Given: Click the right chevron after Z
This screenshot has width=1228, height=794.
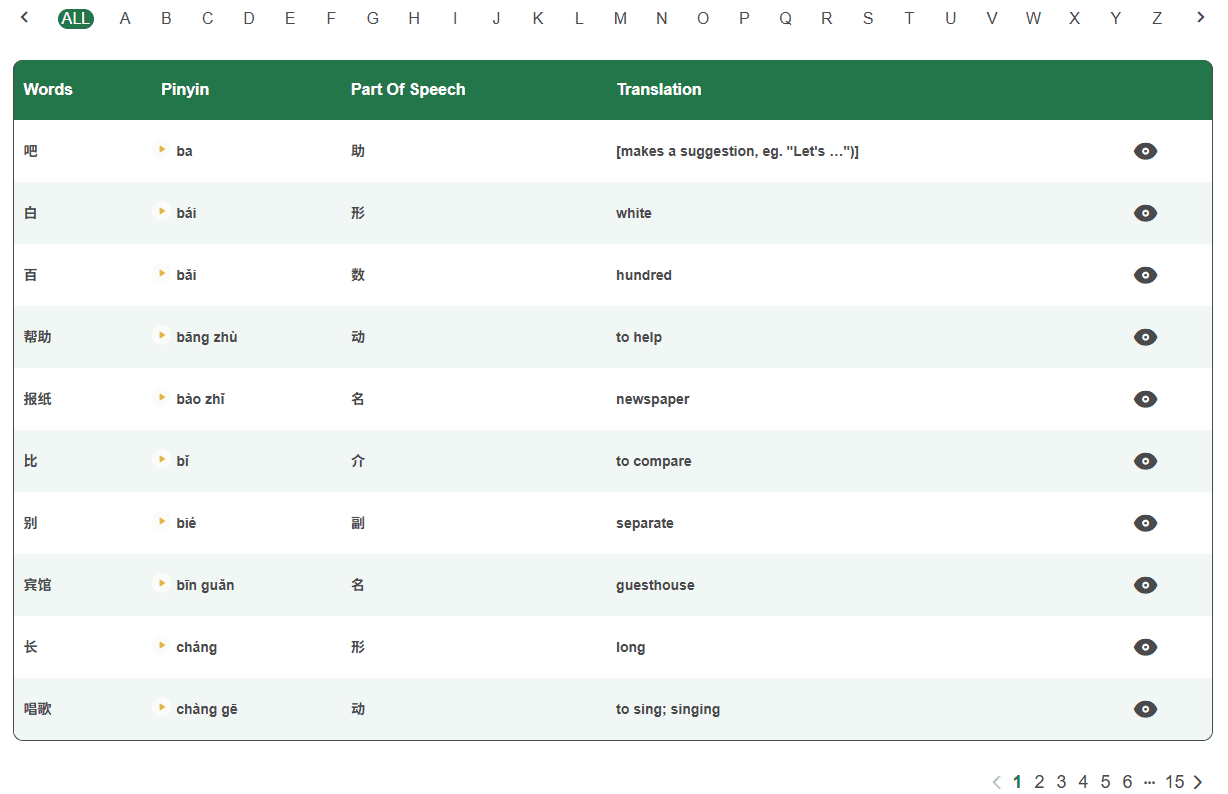Looking at the screenshot, I should pos(1199,18).
